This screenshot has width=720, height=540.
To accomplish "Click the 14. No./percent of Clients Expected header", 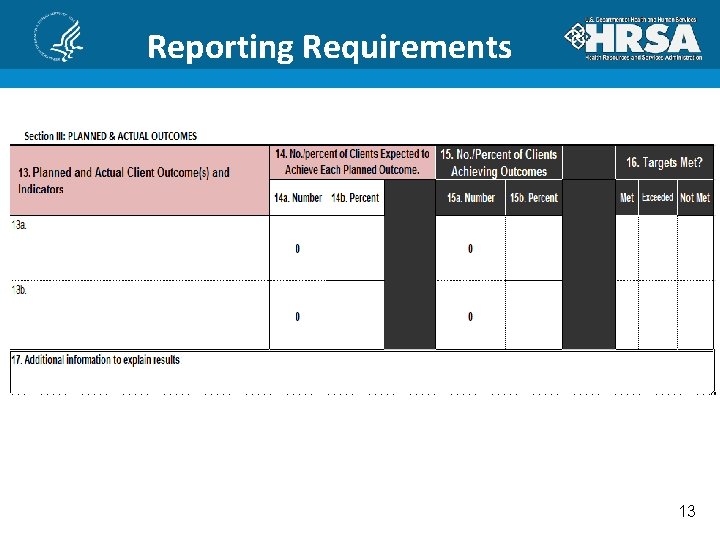I will (x=352, y=162).
